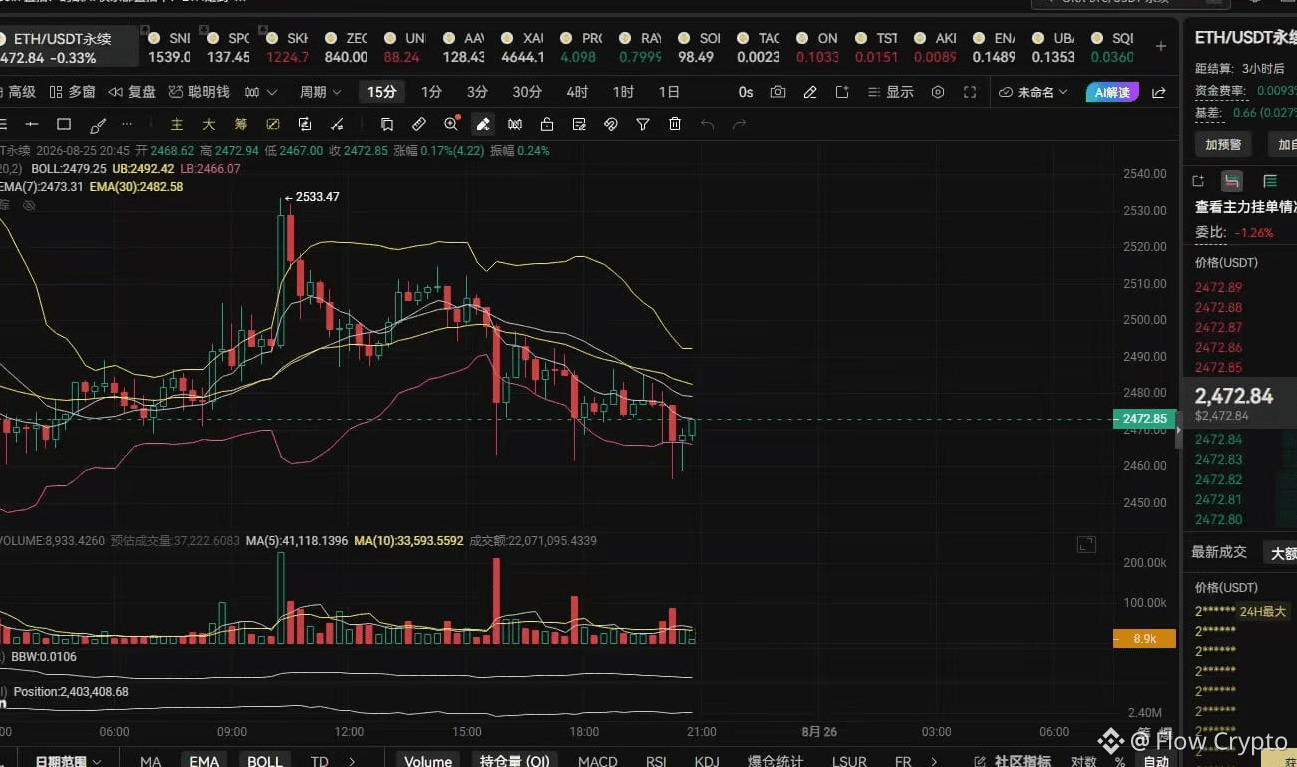The height and width of the screenshot is (767, 1297).
Task: Switch to the 1日 timeframe
Action: [x=669, y=92]
